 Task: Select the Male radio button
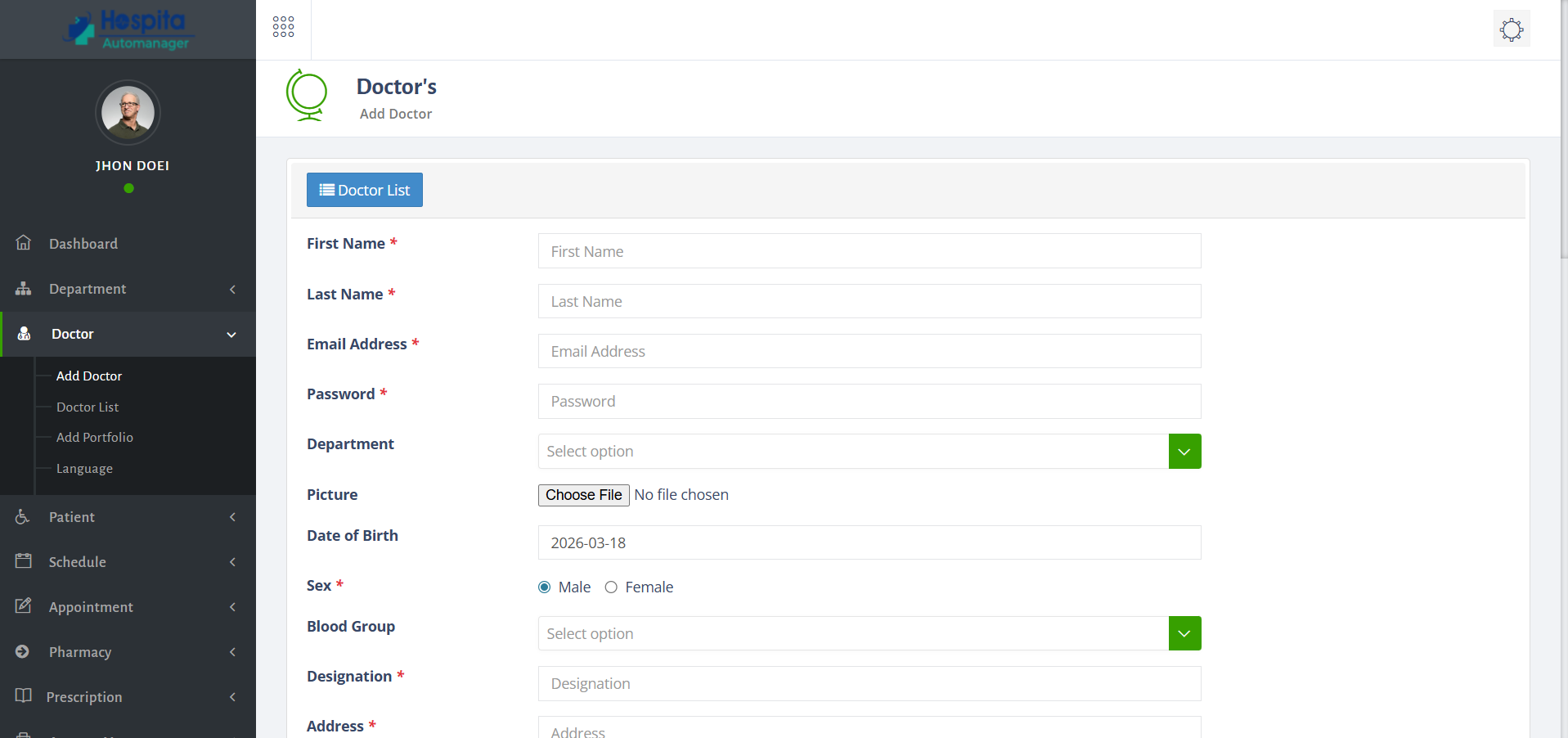coord(543,587)
